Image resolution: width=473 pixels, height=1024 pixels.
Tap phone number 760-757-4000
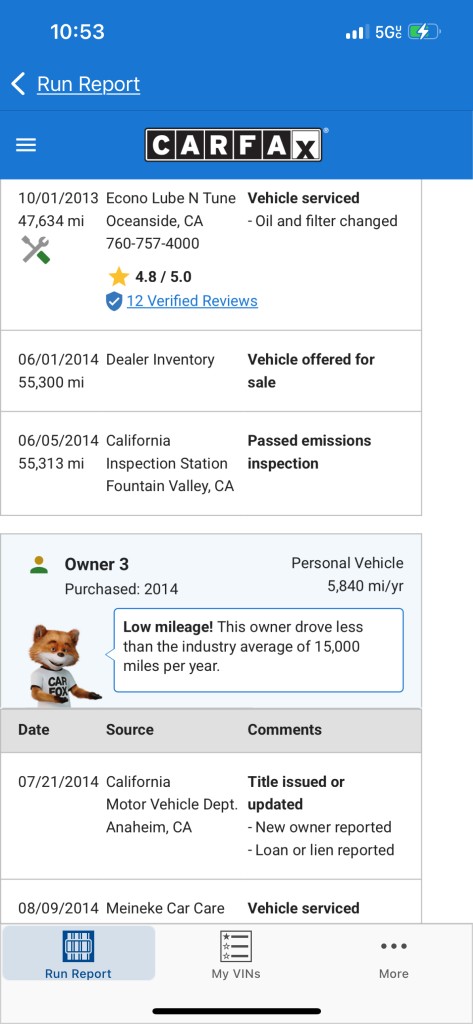153,244
